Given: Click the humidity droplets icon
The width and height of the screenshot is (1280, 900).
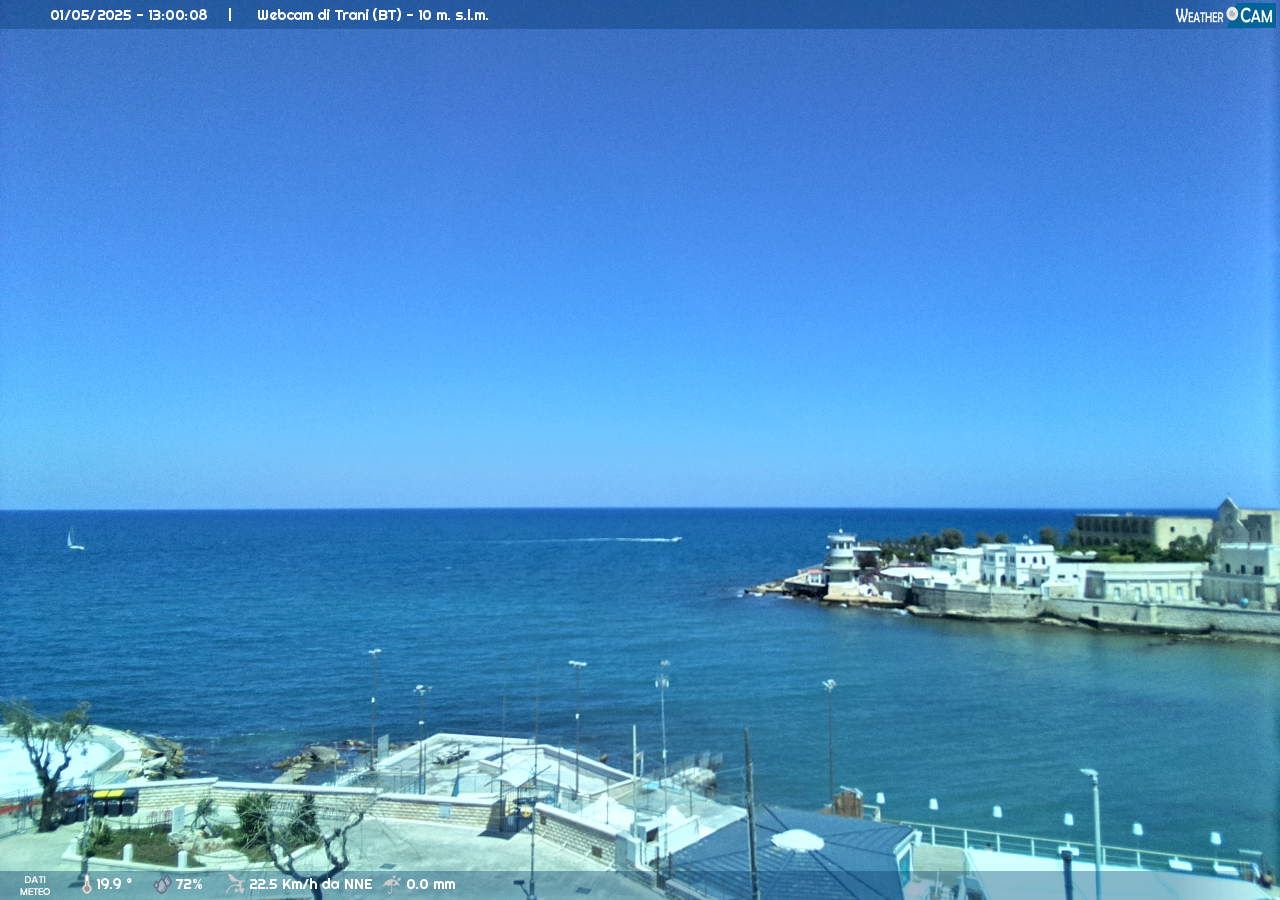Looking at the screenshot, I should point(162,884).
